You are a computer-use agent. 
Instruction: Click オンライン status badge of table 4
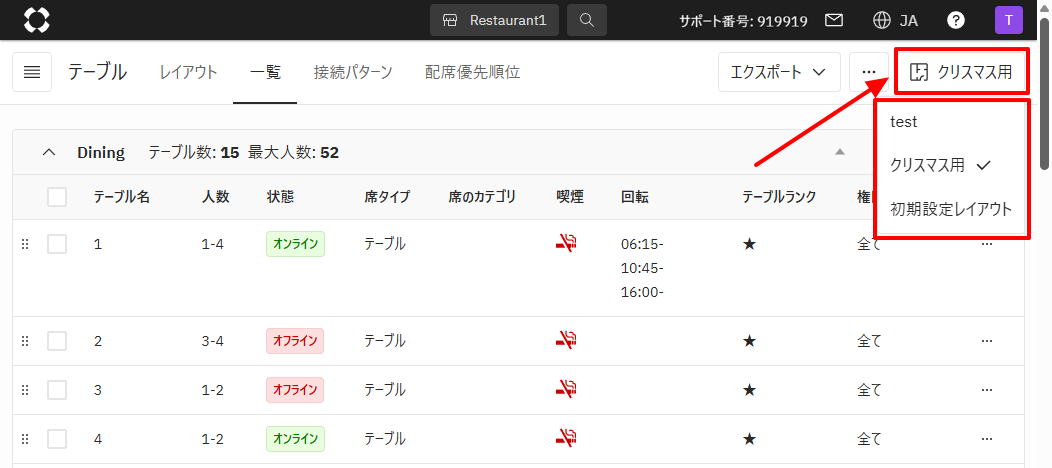pos(295,439)
